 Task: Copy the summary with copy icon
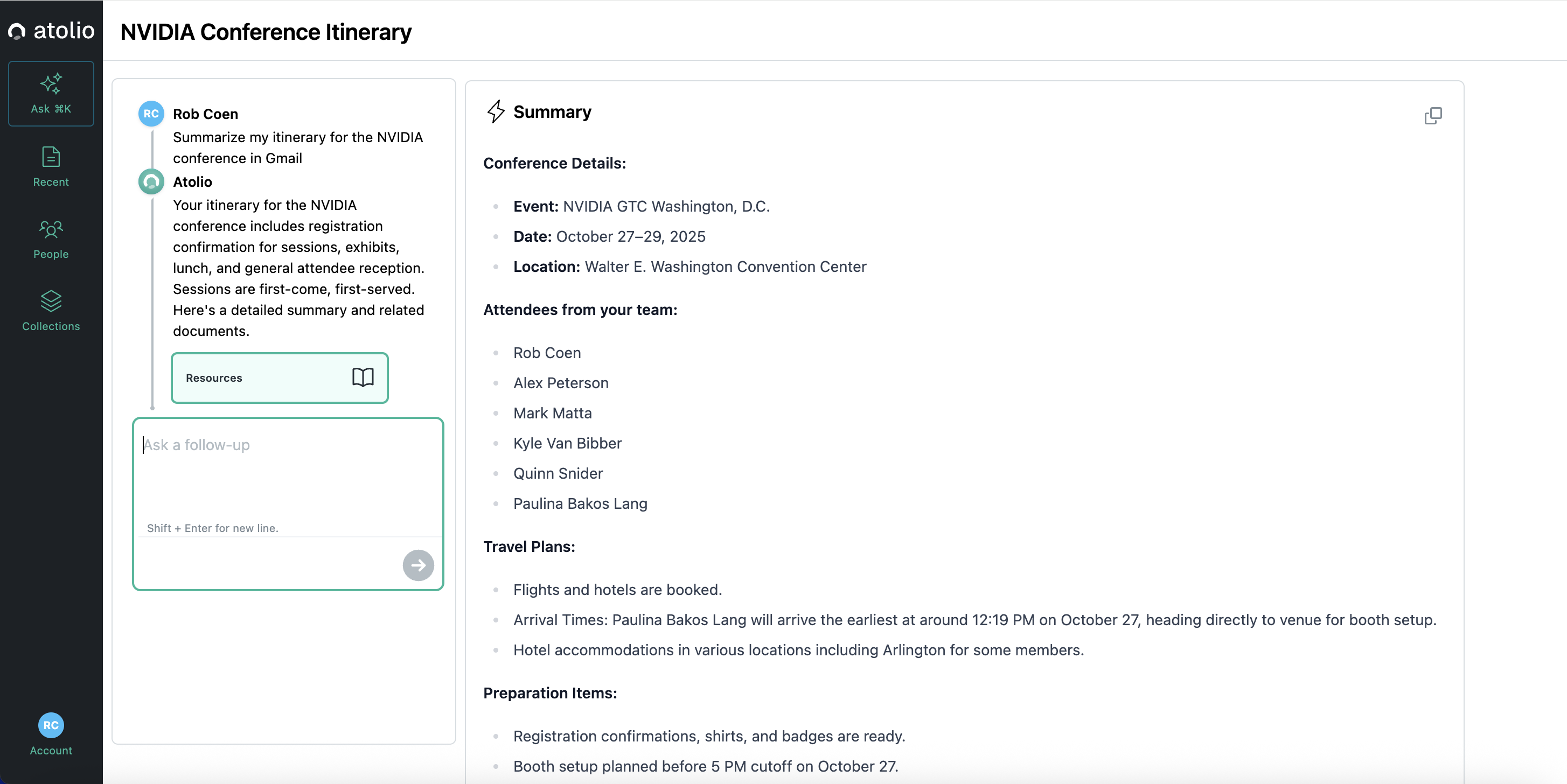(x=1432, y=116)
